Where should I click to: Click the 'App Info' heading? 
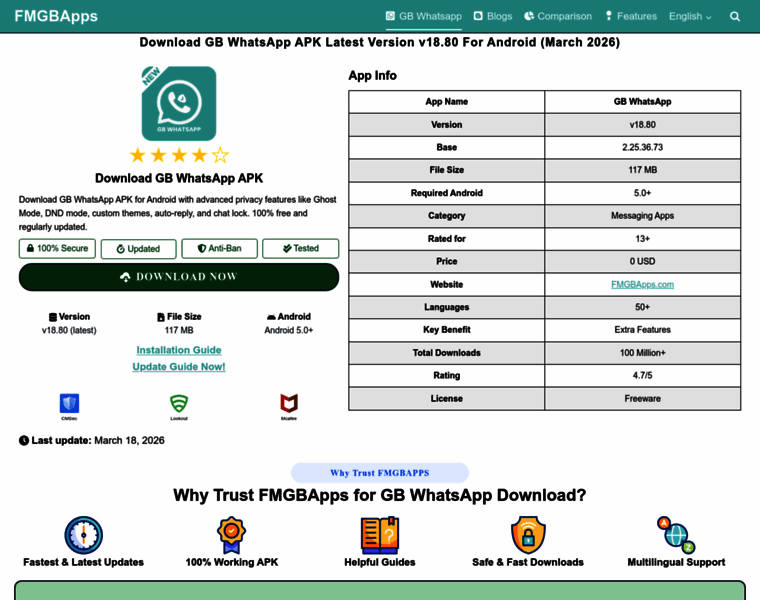pyautogui.click(x=372, y=76)
